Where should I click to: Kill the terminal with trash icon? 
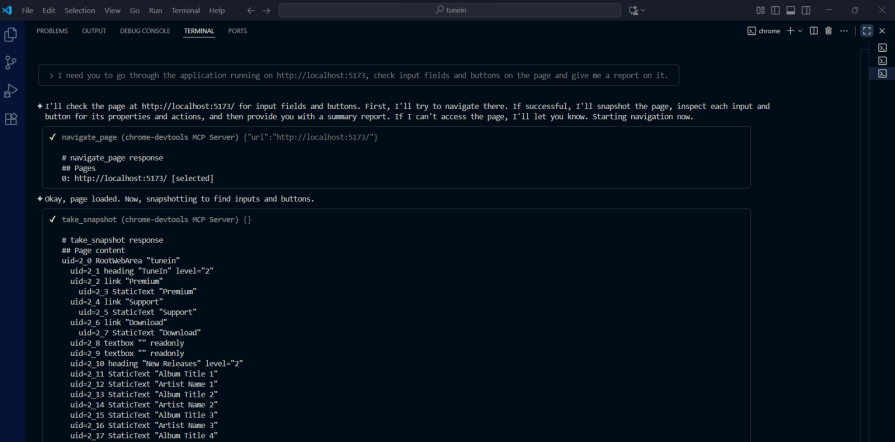point(828,31)
